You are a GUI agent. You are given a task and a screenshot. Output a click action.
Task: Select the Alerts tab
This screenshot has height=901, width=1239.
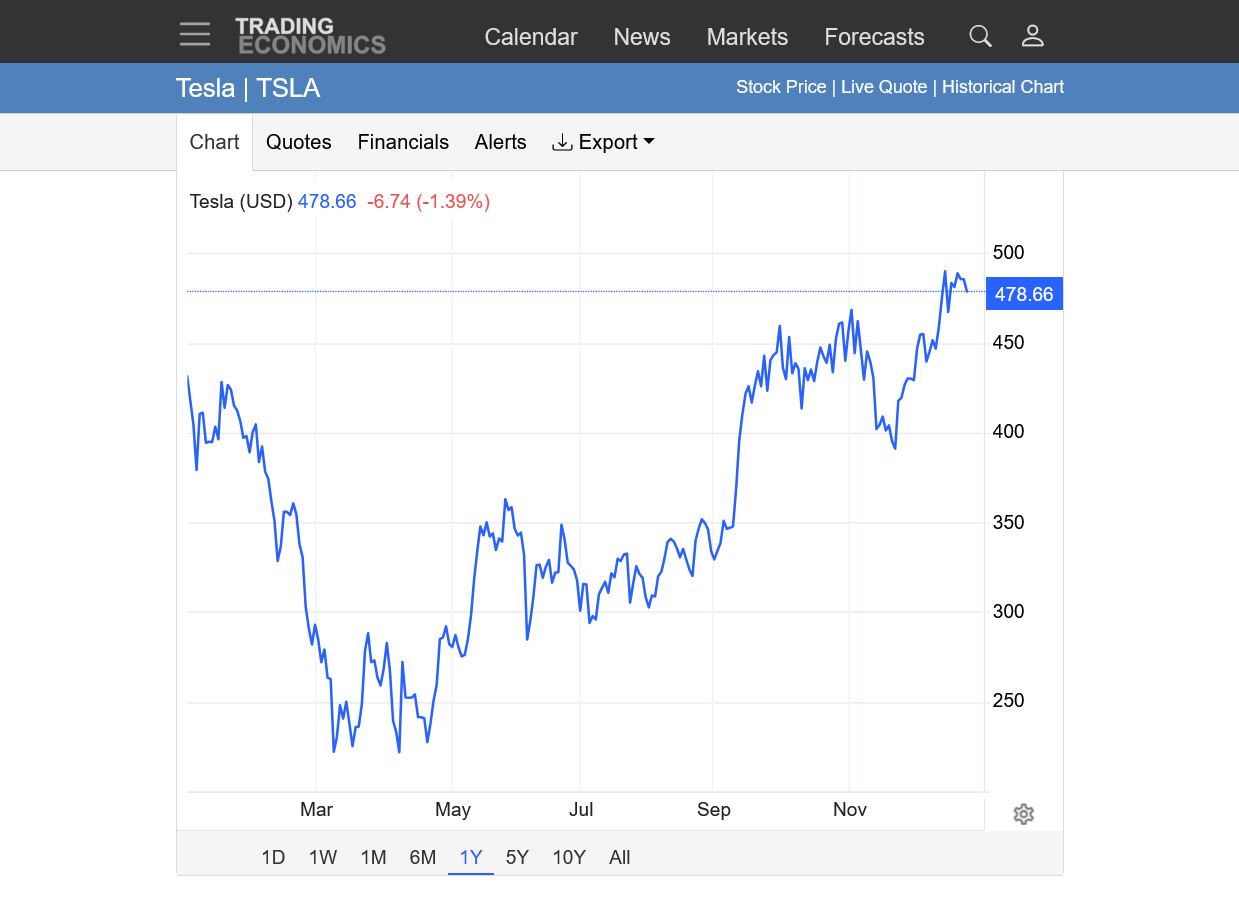click(500, 142)
